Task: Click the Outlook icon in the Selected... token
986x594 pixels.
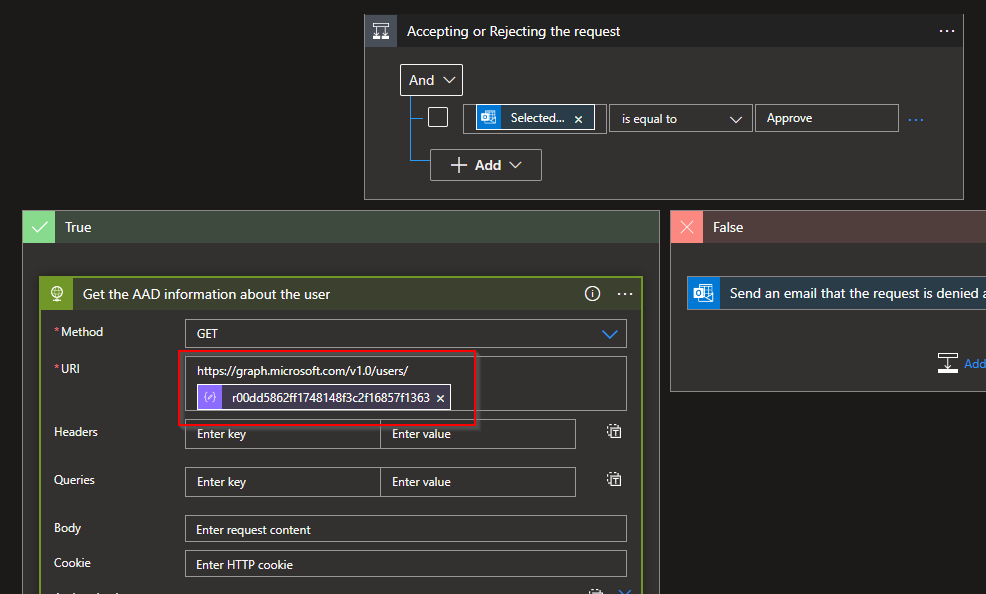Action: click(x=489, y=118)
